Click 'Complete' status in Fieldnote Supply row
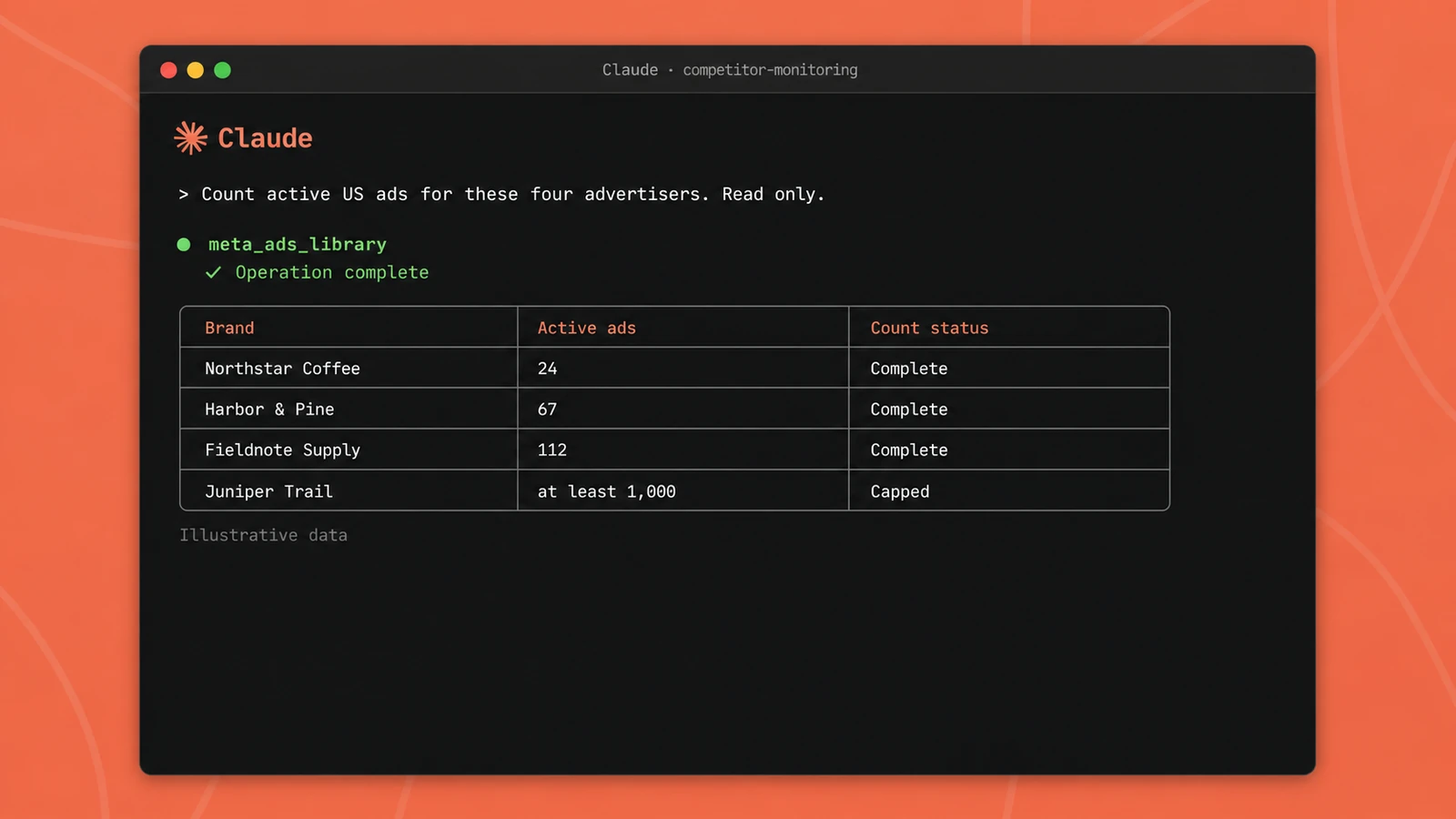The image size is (1456, 819). 909,450
